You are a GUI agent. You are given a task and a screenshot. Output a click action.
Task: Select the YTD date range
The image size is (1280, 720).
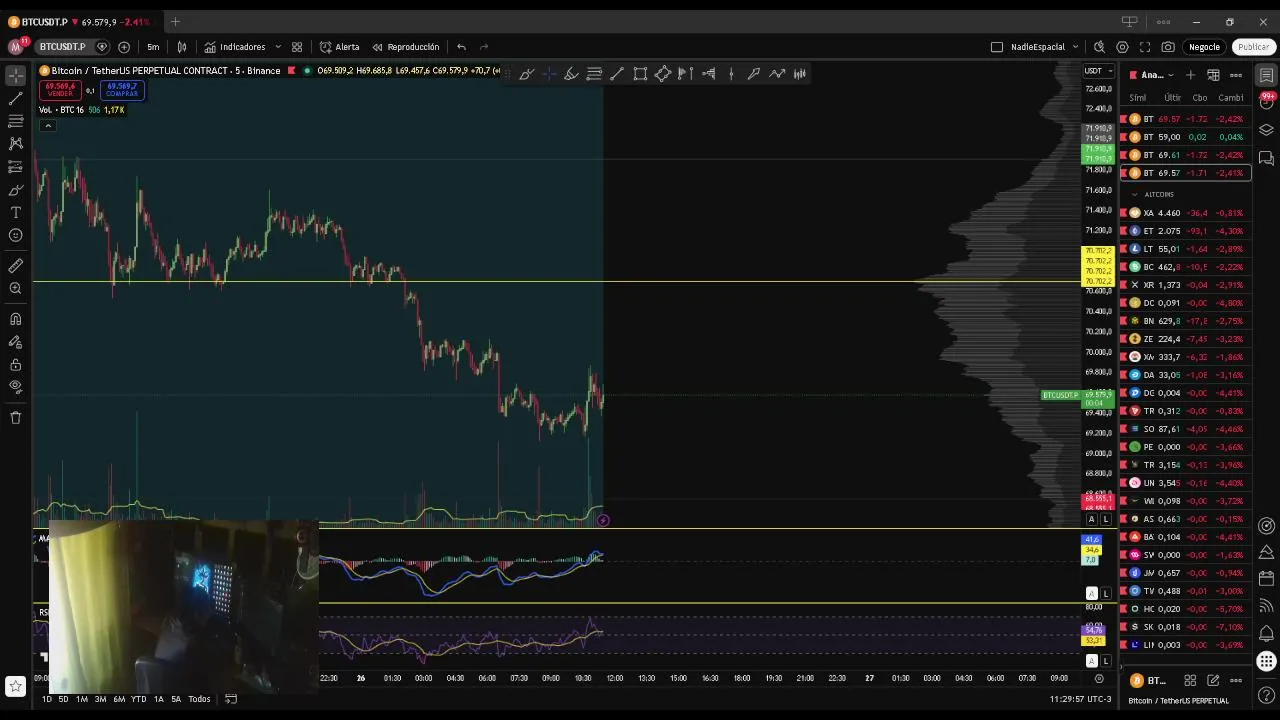tap(139, 699)
